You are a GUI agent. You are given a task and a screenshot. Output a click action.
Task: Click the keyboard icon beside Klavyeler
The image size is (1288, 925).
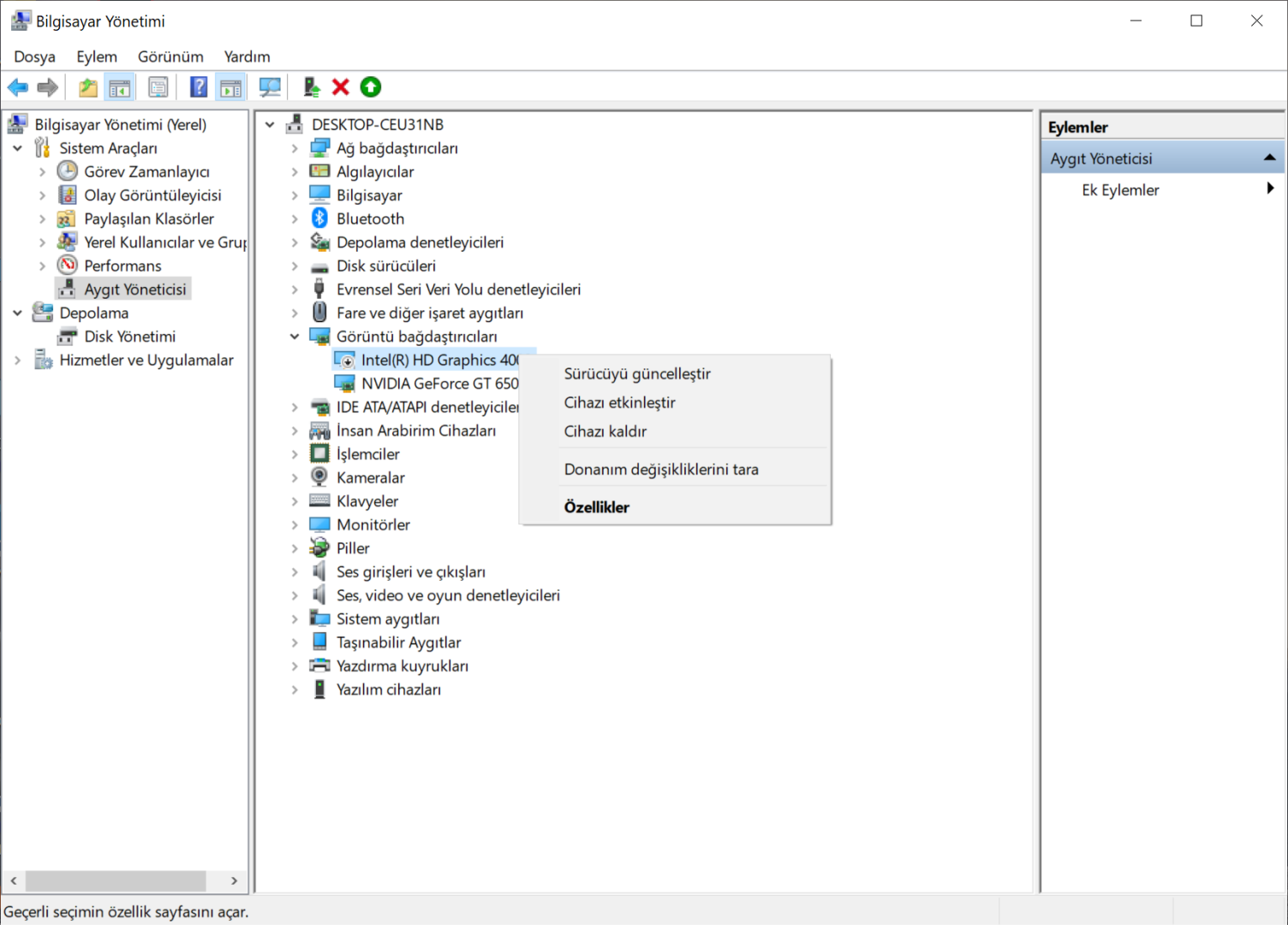pos(319,501)
